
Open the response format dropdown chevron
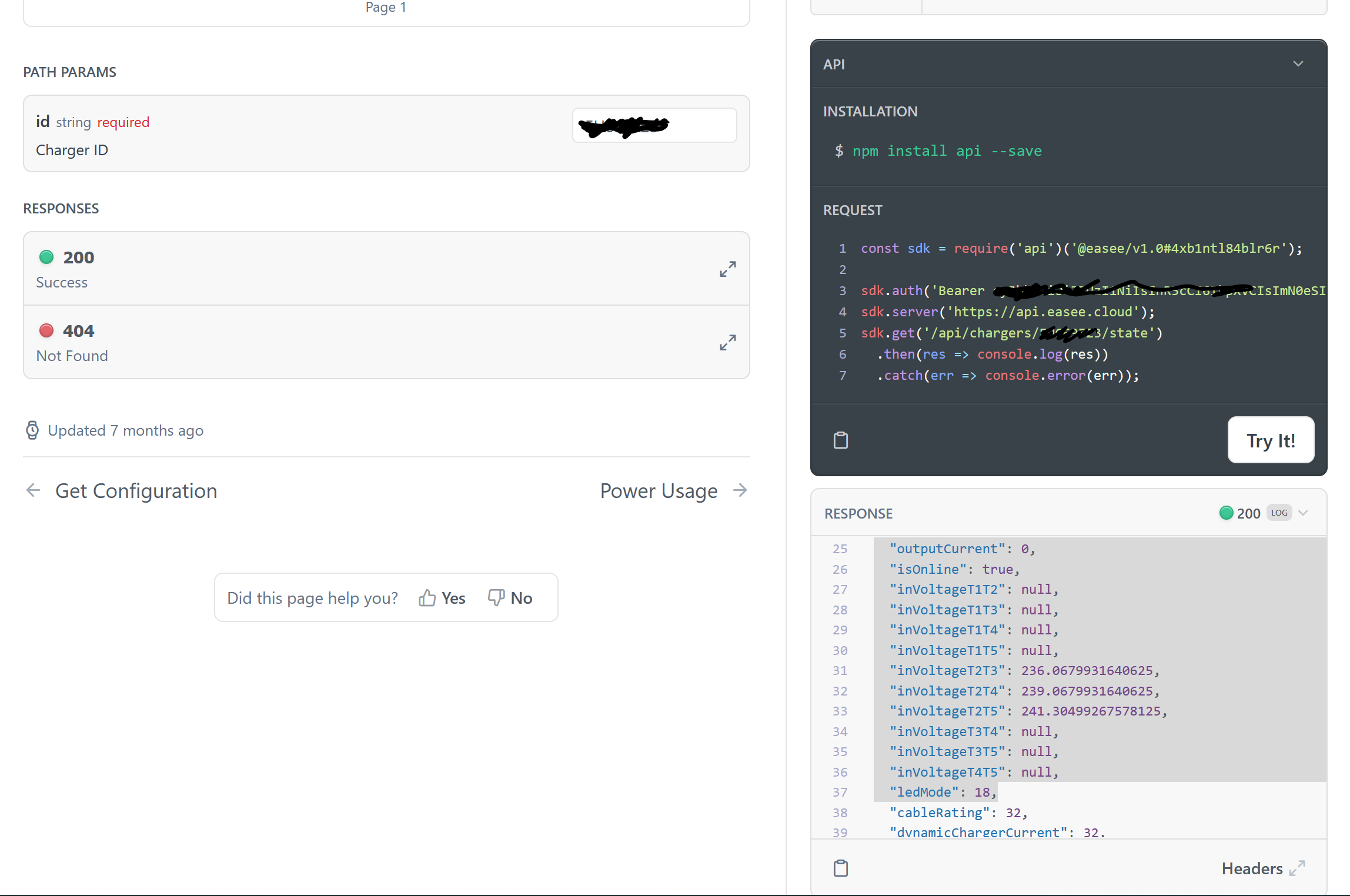coord(1304,513)
